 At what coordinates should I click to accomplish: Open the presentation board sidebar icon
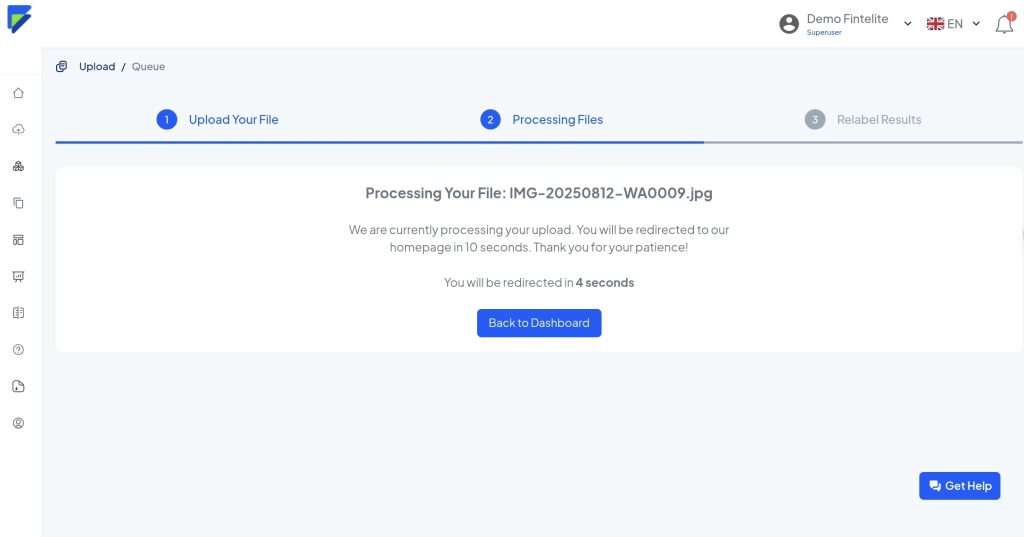(x=18, y=276)
